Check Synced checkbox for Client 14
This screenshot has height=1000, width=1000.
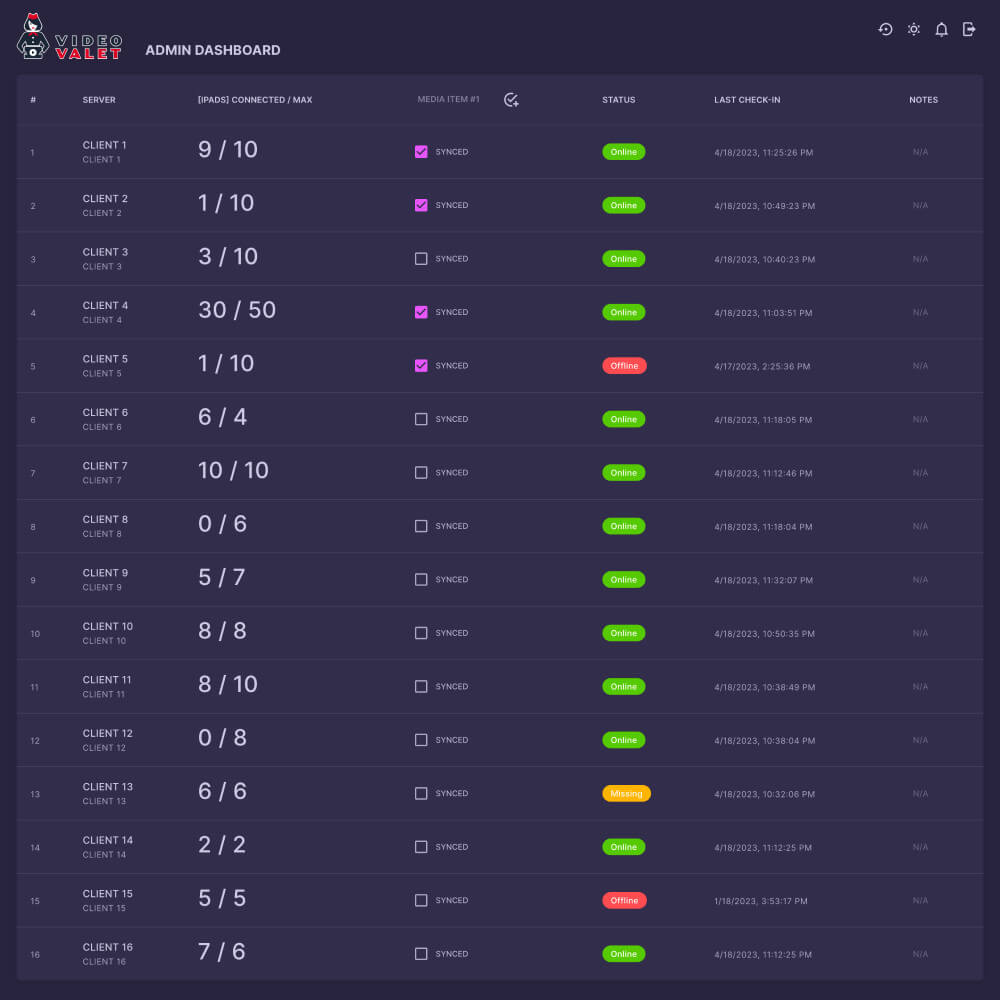421,847
